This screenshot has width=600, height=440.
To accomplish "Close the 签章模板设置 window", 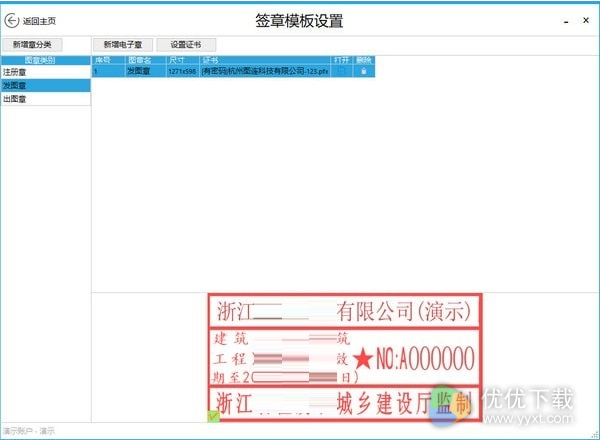I will point(586,20).
